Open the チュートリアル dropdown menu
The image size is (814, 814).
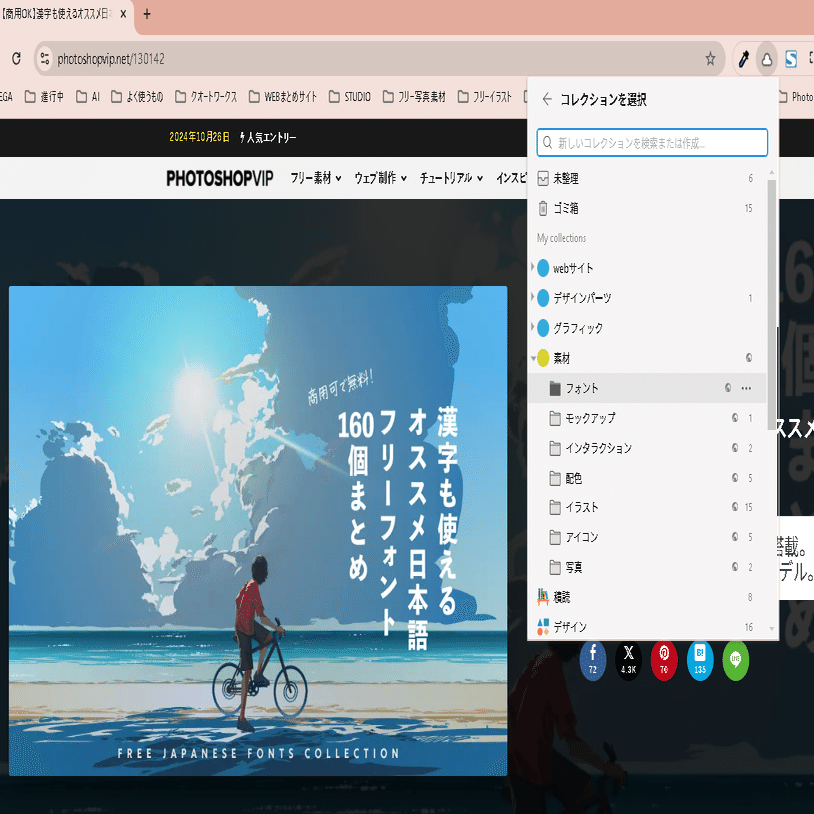click(452, 178)
